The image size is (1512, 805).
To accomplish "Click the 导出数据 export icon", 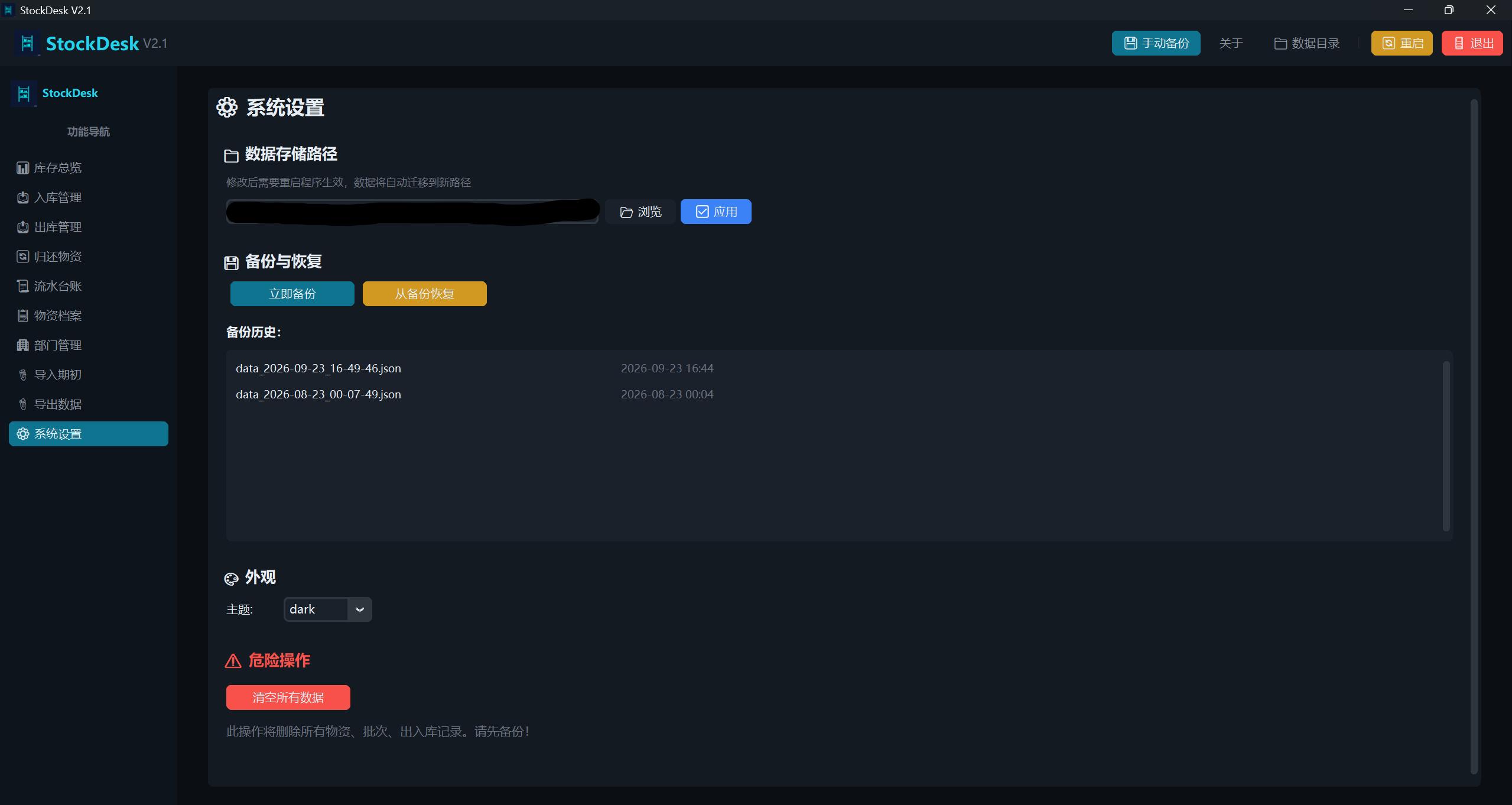I will point(22,404).
